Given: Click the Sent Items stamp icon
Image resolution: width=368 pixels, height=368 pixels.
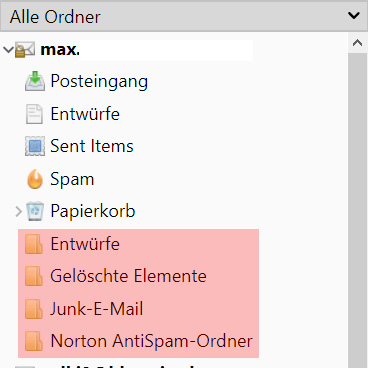Looking at the screenshot, I should pyautogui.click(x=35, y=146).
